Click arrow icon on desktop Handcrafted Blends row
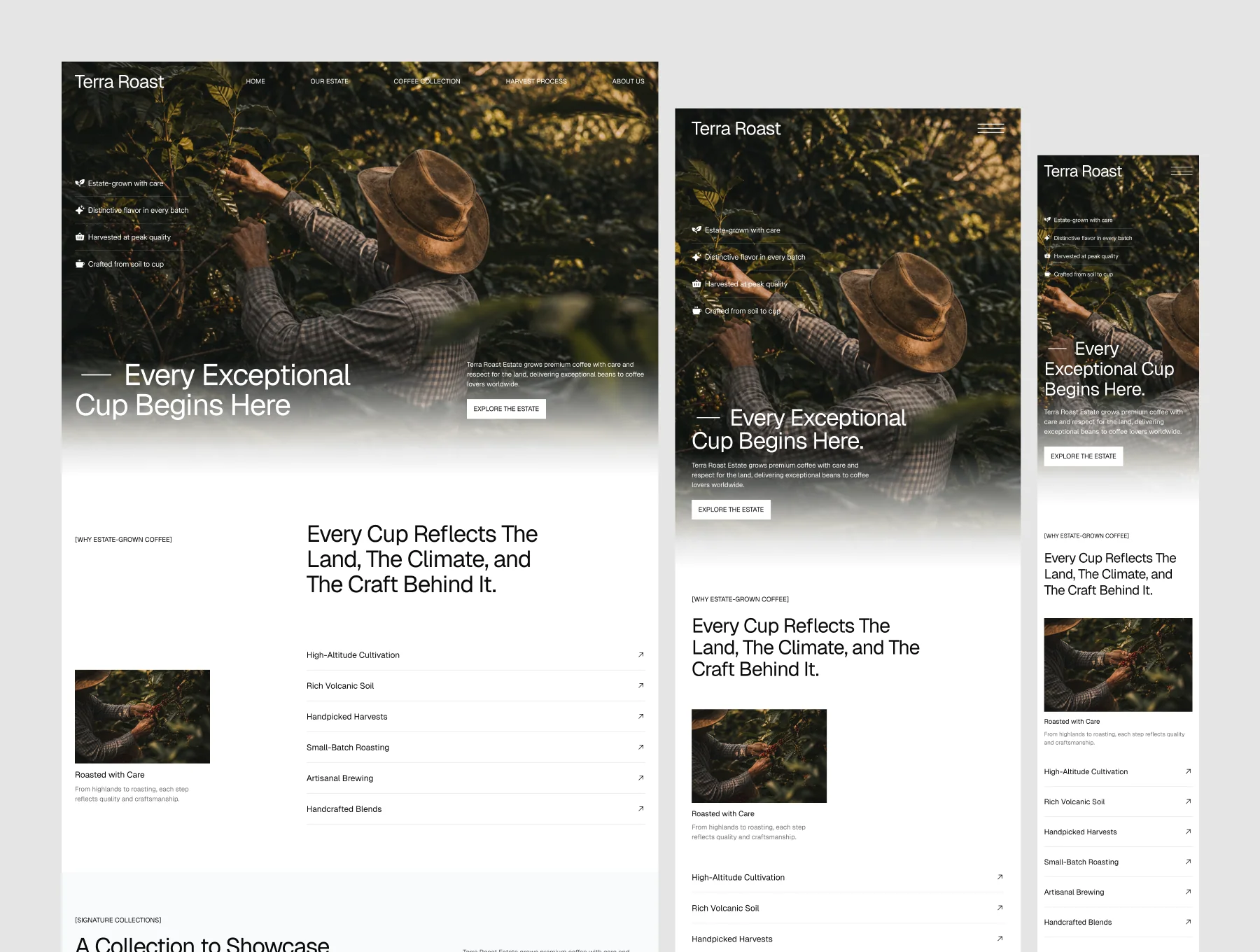1260x952 pixels. [x=640, y=808]
